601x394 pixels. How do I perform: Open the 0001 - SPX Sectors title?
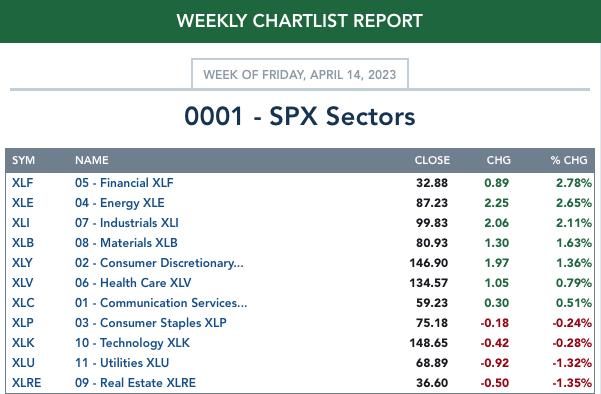pos(300,116)
